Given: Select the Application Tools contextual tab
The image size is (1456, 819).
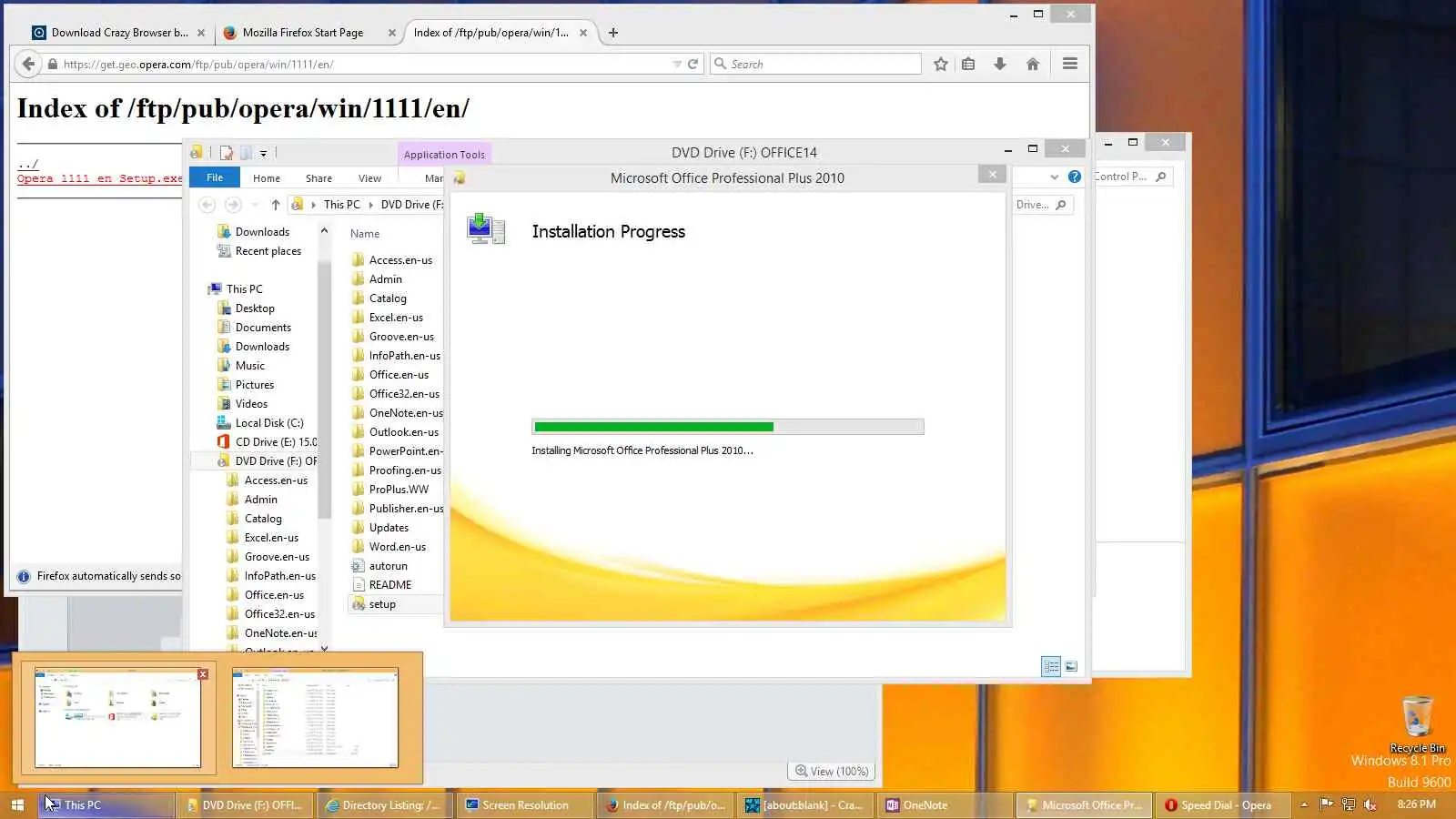Looking at the screenshot, I should [444, 154].
